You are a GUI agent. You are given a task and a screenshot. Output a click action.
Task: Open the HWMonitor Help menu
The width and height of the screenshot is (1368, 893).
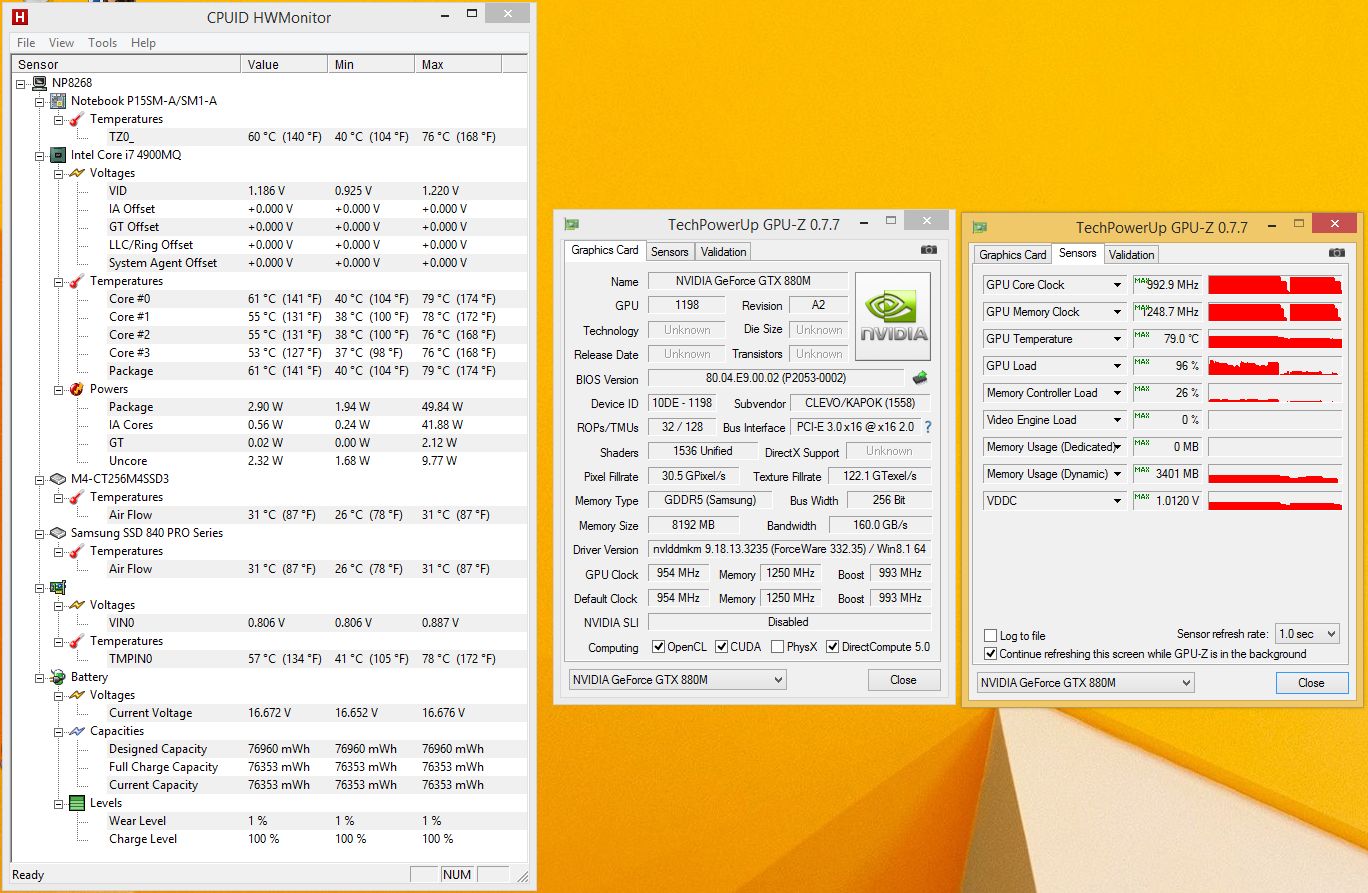coord(143,43)
